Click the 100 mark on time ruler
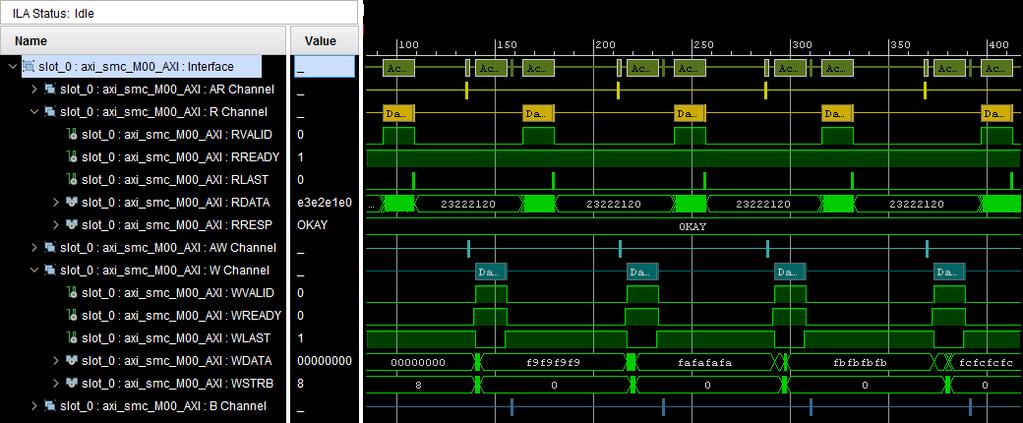Viewport: 1023px width, 423px height. [408, 45]
